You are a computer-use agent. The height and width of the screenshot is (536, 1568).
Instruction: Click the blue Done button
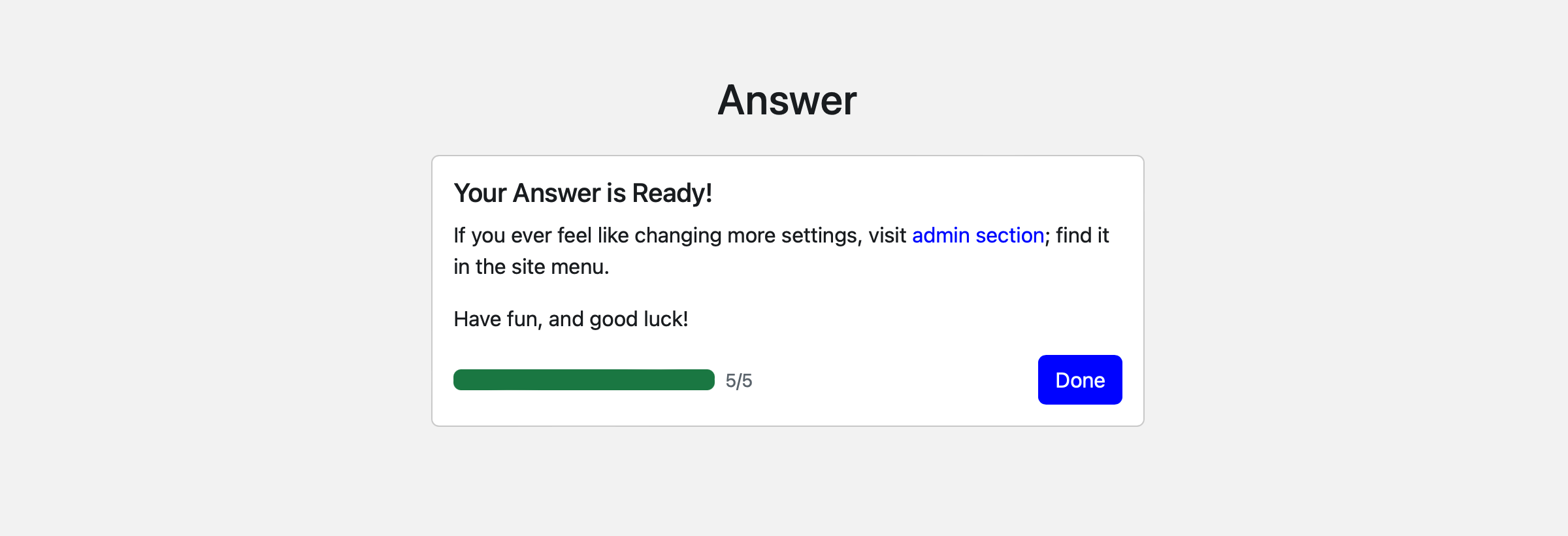[1079, 380]
